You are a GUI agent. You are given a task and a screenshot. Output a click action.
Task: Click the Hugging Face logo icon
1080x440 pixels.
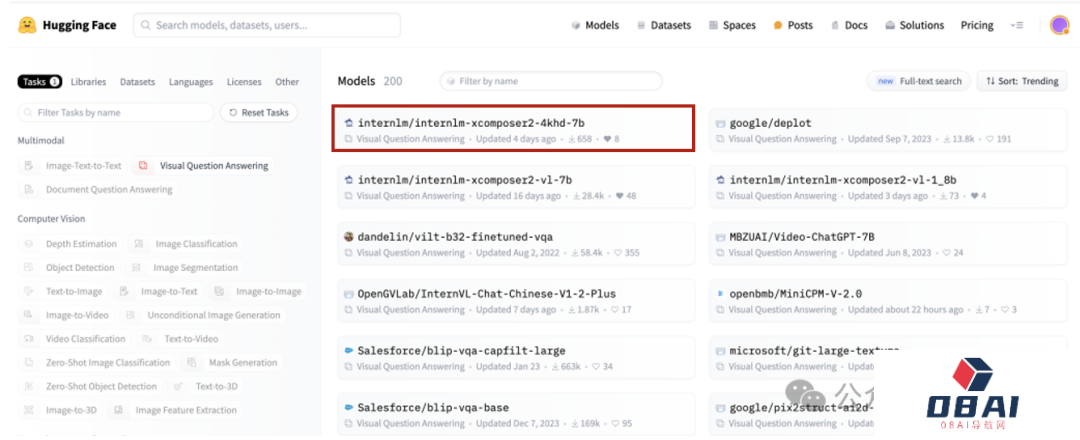pyautogui.click(x=27, y=25)
